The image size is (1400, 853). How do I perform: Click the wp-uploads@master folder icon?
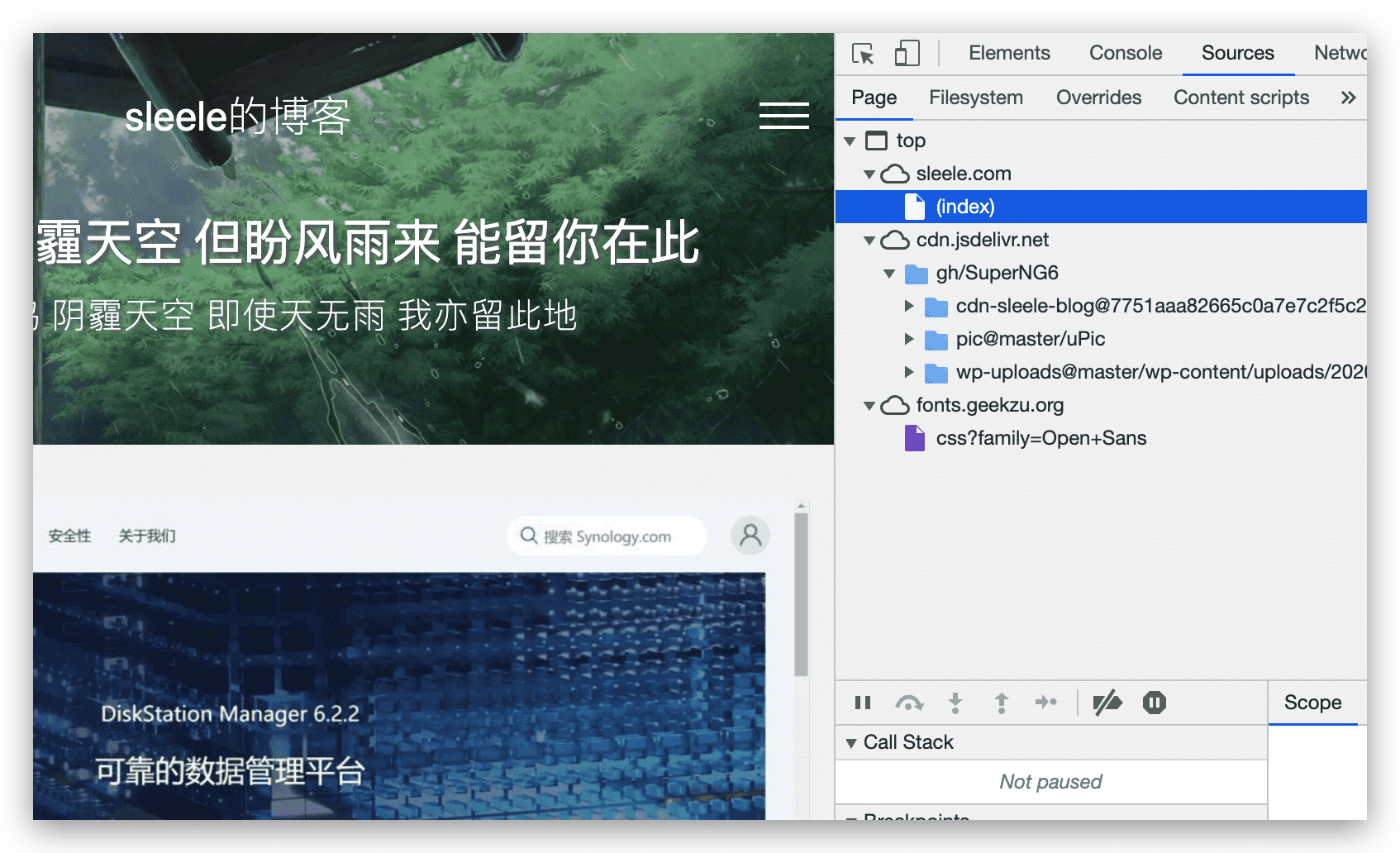(936, 373)
